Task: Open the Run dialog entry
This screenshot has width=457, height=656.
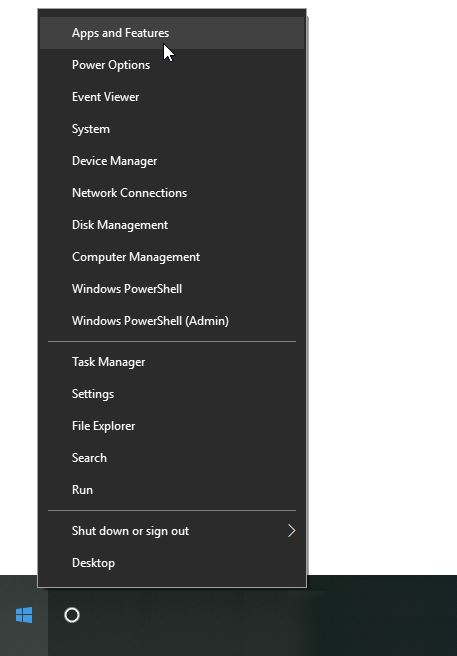Action: [172, 490]
